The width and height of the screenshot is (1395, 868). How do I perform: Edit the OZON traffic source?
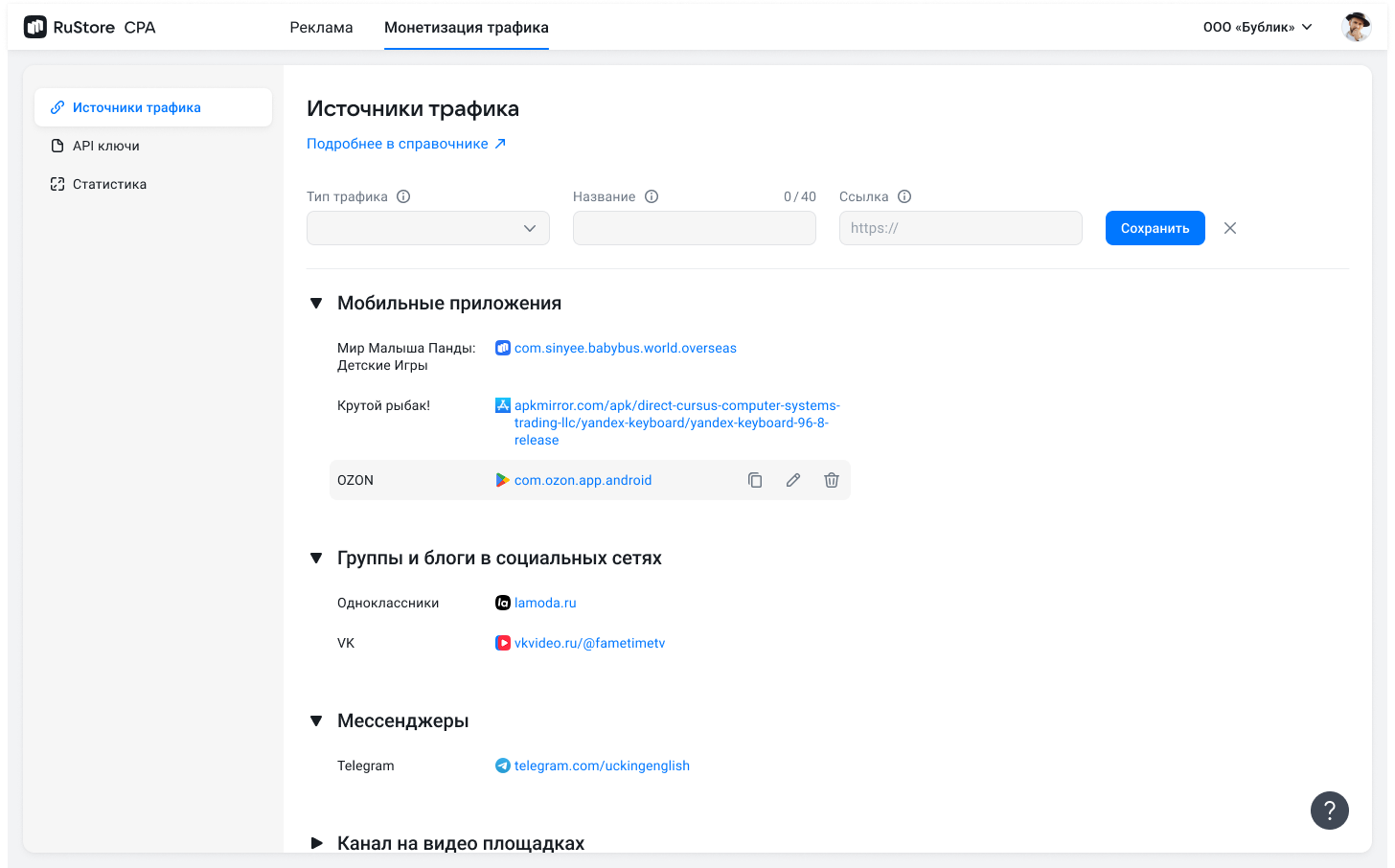click(x=793, y=480)
